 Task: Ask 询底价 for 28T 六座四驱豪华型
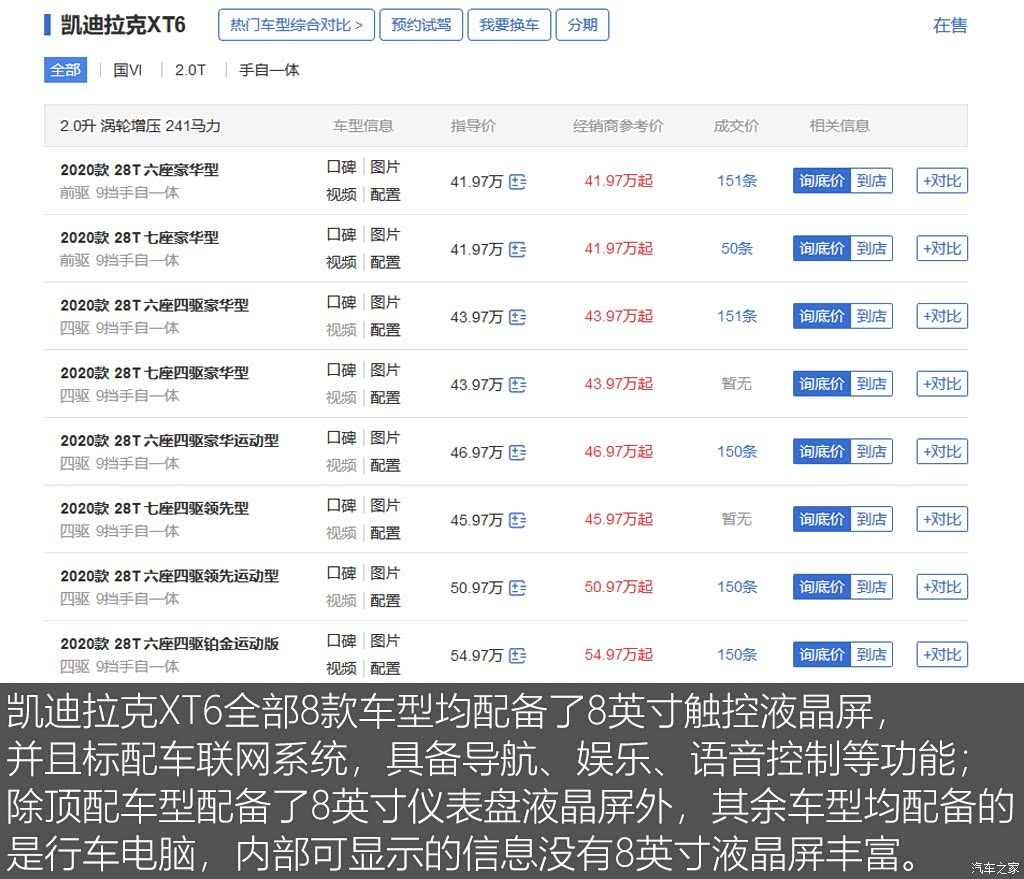tap(822, 317)
